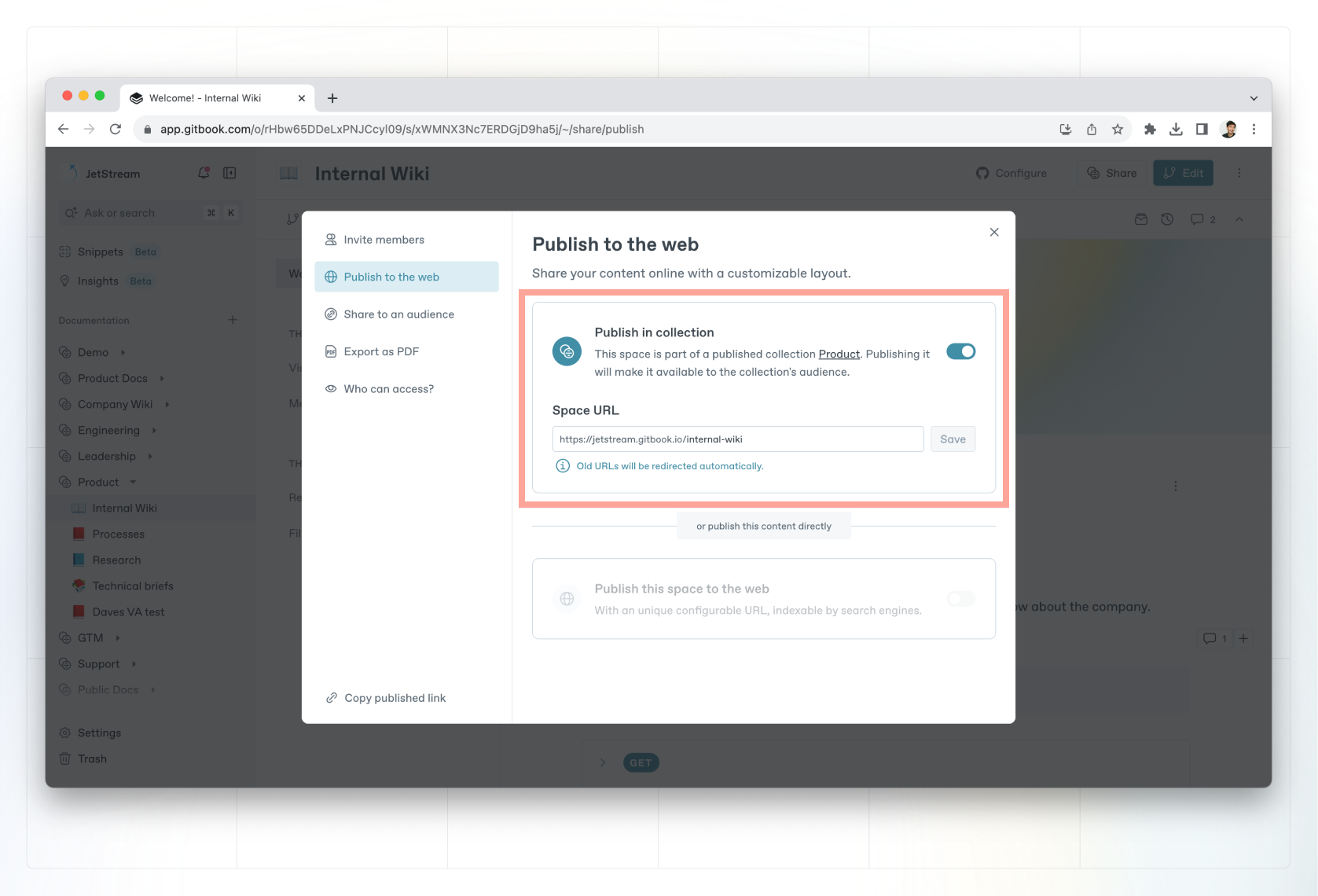Viewport: 1318px width, 896px height.
Task: Expand the Support collection arrow
Action: click(x=134, y=663)
